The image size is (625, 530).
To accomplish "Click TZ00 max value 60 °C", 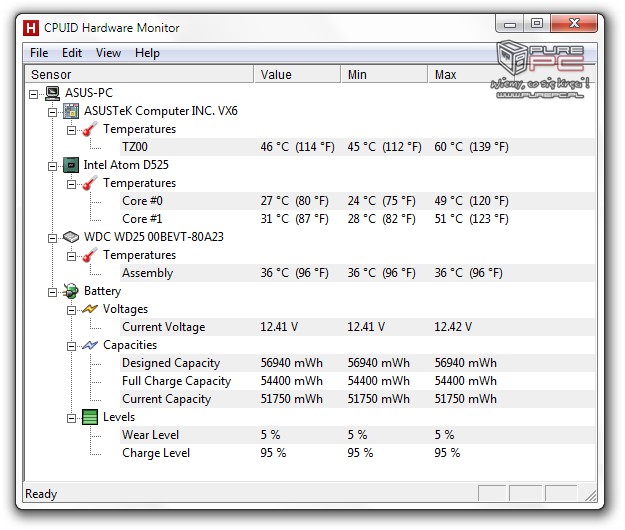I will [x=472, y=147].
